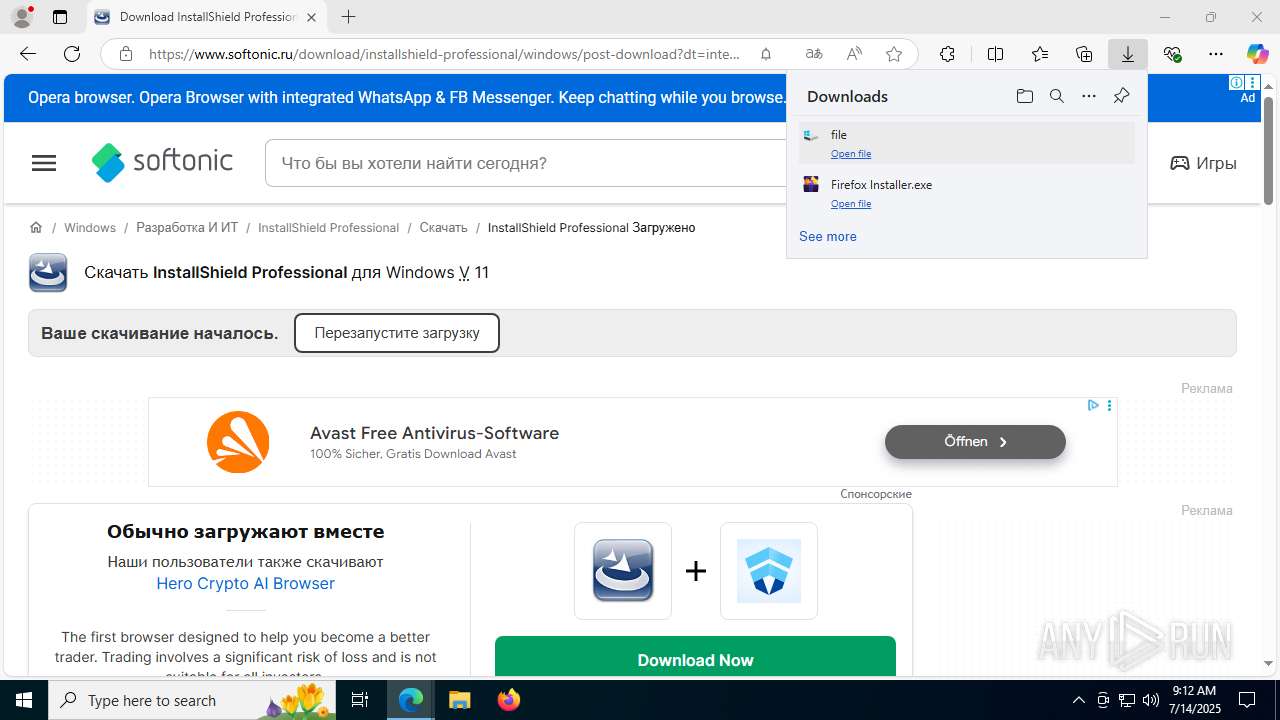Open the Copilot icon
The width and height of the screenshot is (1280, 720).
click(1257, 54)
